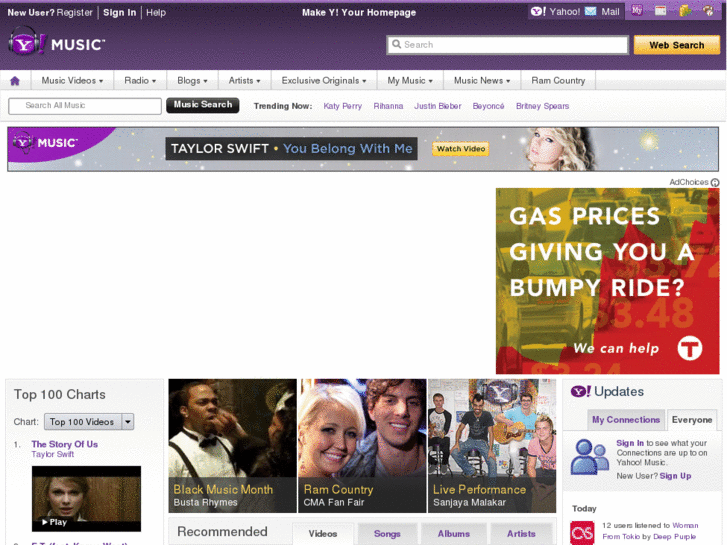Click the Search All Music field
The height and width of the screenshot is (545, 727).
(85, 106)
